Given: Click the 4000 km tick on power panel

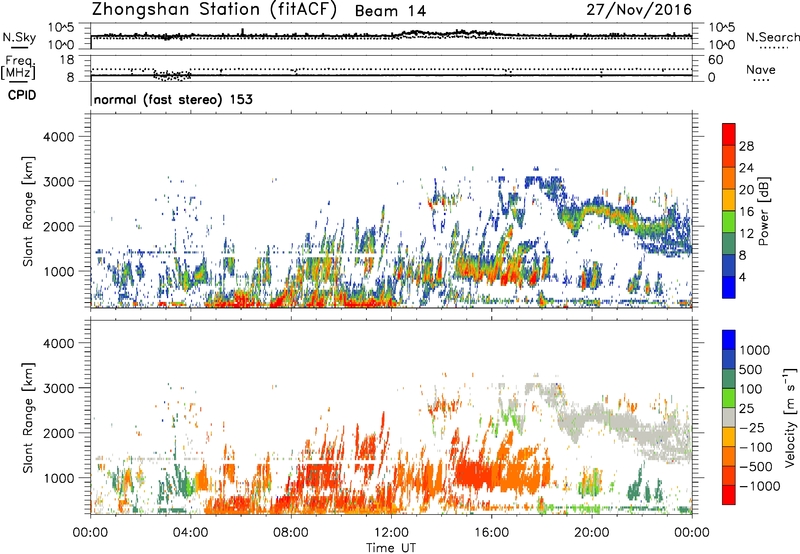Looking at the screenshot, I should pyautogui.click(x=58, y=137).
